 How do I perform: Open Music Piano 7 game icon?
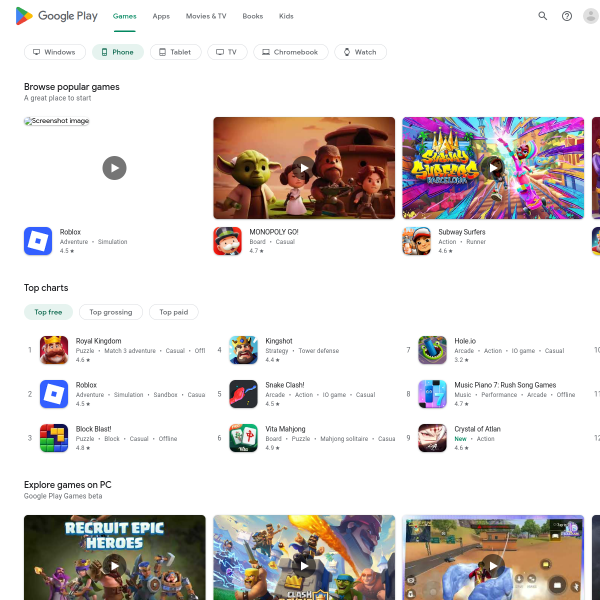(x=432, y=394)
